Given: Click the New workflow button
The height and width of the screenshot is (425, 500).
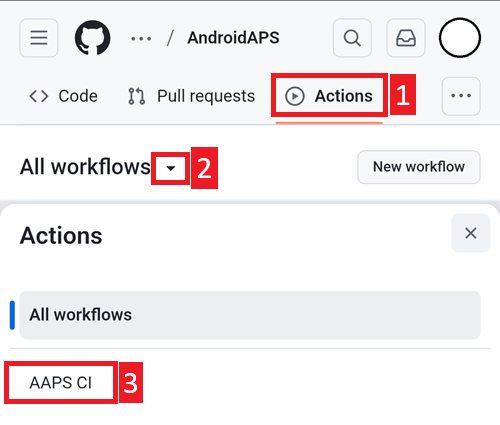Looking at the screenshot, I should pyautogui.click(x=419, y=167).
